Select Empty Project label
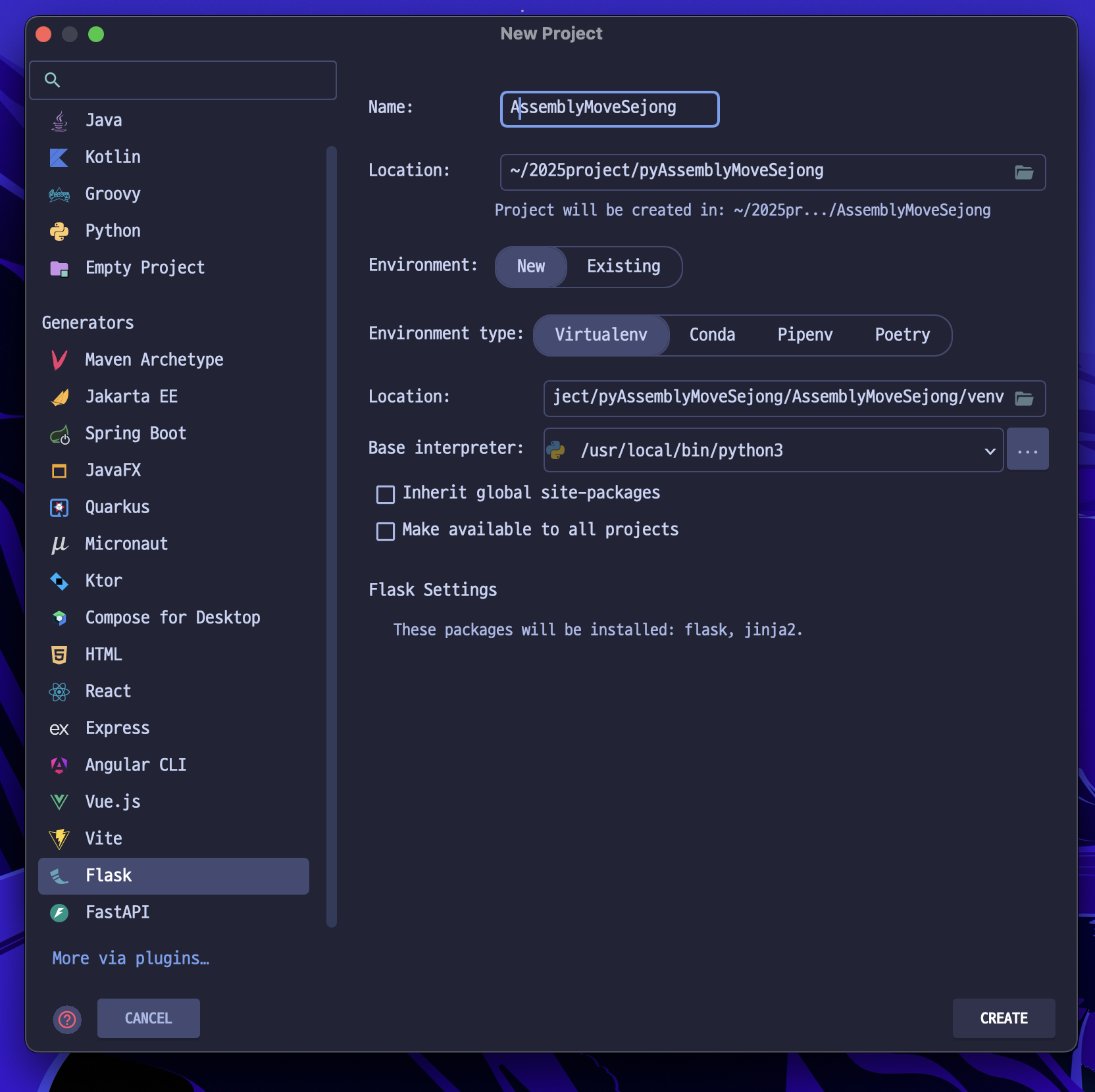1095x1092 pixels. tap(145, 268)
